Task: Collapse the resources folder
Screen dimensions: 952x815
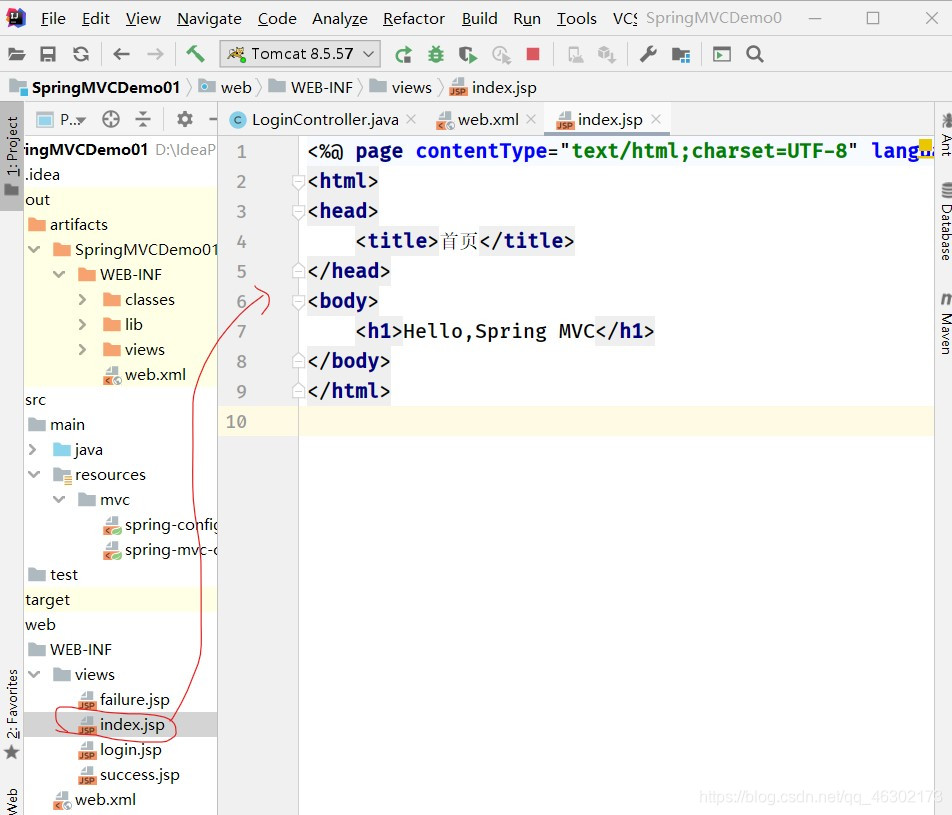Action: 34,475
